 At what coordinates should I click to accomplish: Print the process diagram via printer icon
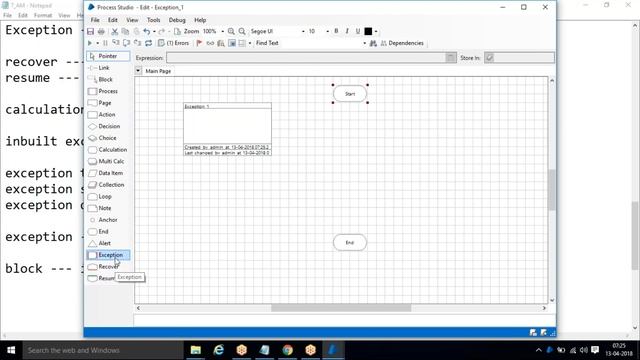(x=101, y=31)
